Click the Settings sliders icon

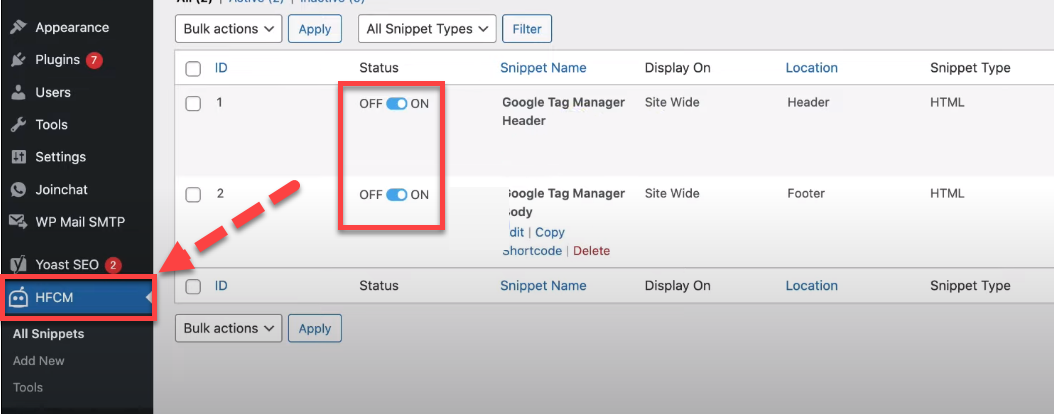tap(19, 157)
